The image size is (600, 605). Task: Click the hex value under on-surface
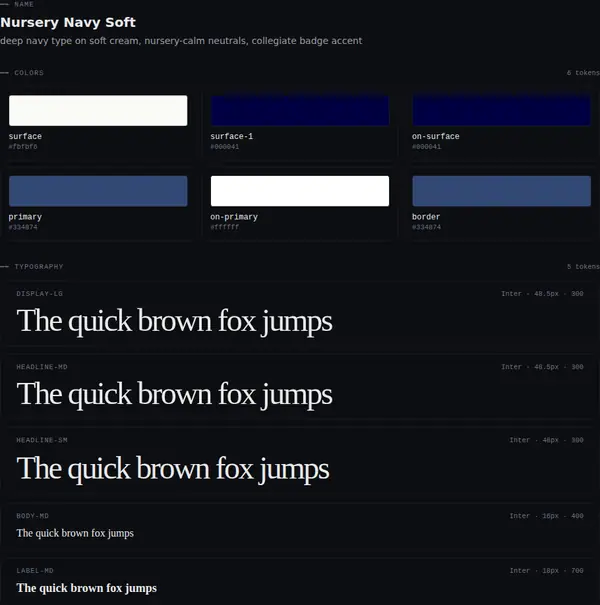pyautogui.click(x=426, y=147)
